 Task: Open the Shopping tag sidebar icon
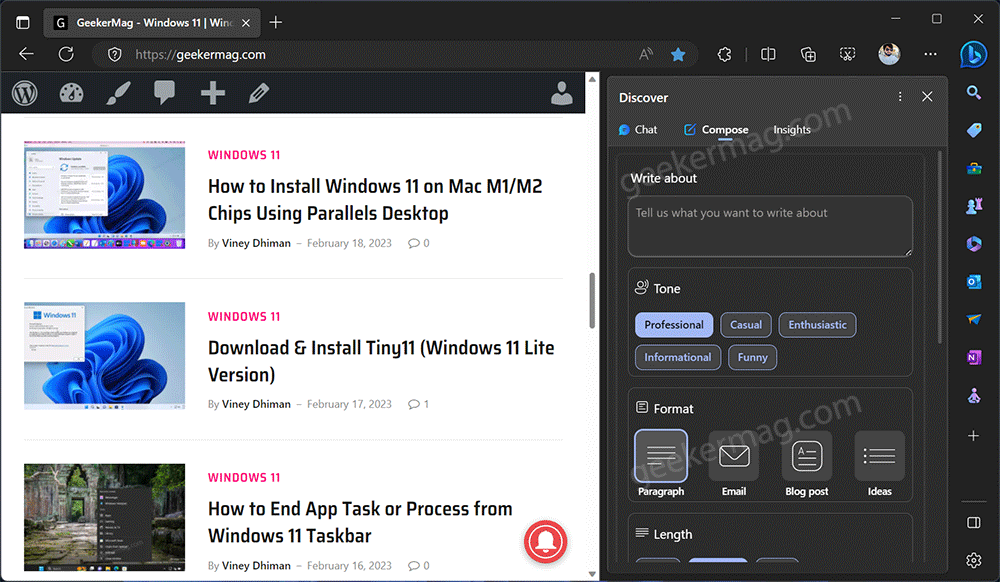(x=974, y=130)
